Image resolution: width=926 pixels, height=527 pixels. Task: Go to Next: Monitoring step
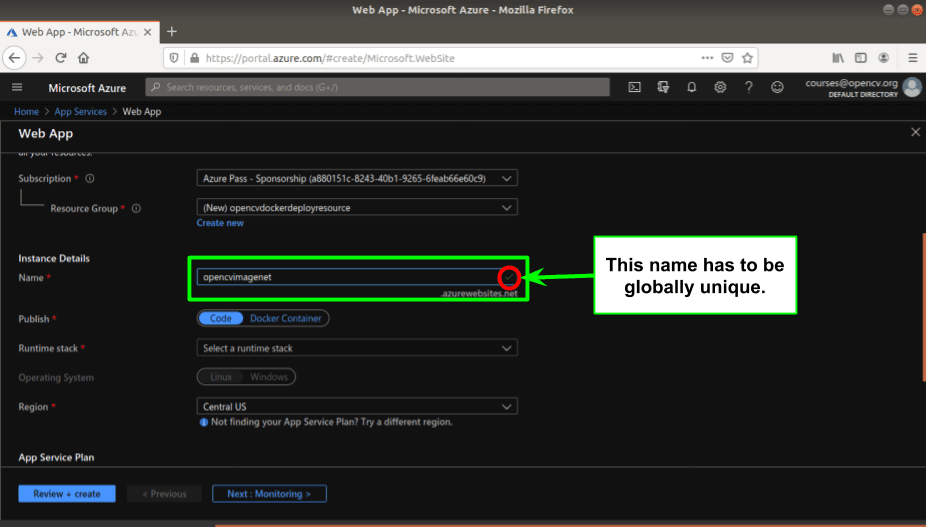[x=269, y=494]
